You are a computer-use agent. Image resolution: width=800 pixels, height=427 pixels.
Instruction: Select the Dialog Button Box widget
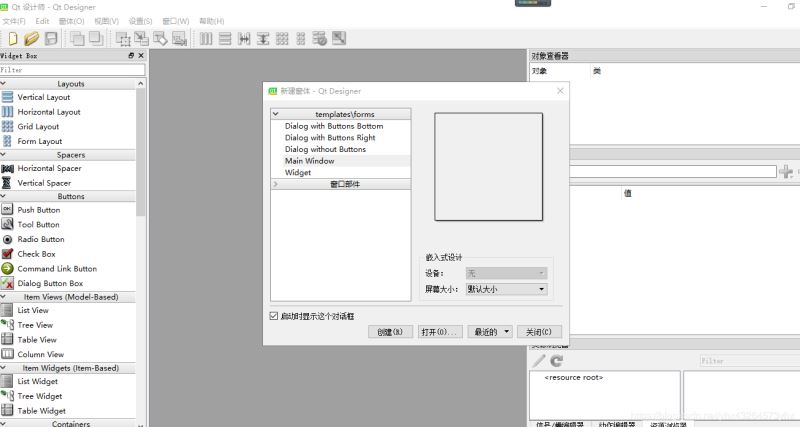[42, 283]
